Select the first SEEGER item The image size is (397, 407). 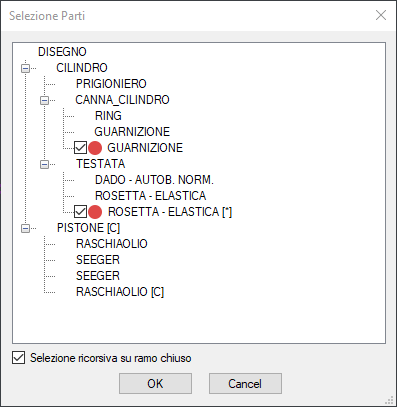[x=98, y=260]
